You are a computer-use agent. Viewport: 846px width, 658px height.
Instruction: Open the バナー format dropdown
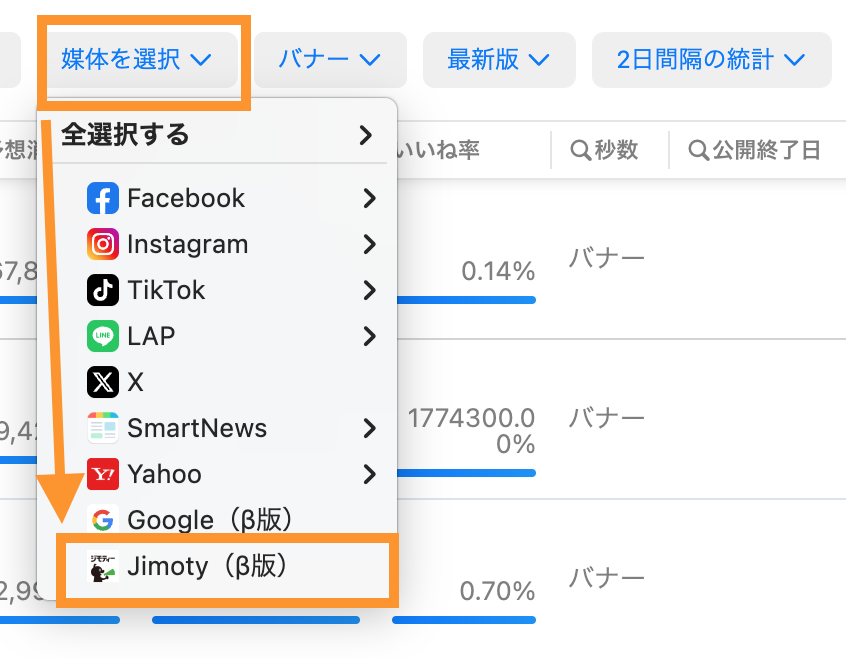click(x=329, y=60)
